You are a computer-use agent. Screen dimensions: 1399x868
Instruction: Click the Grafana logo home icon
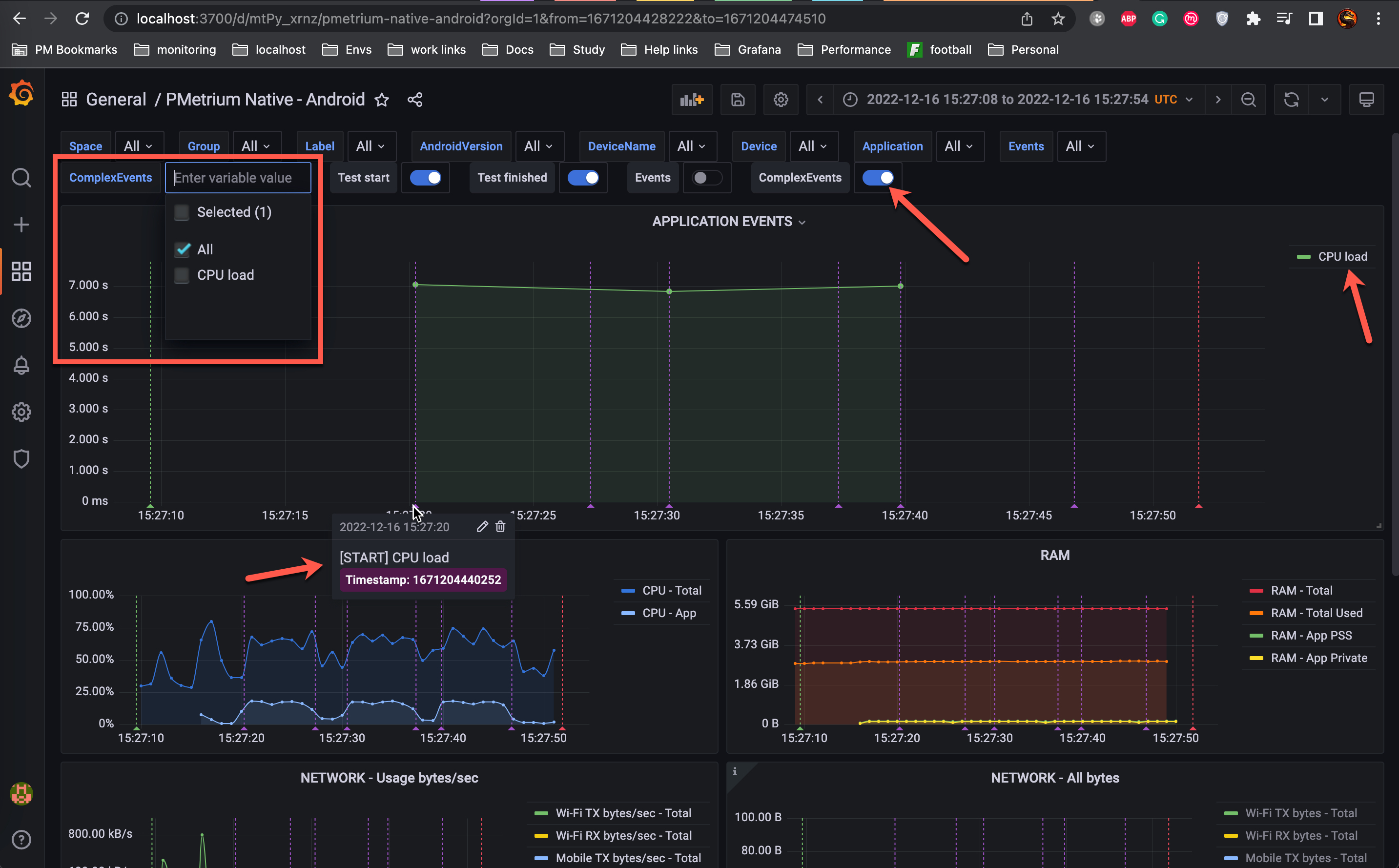21,94
